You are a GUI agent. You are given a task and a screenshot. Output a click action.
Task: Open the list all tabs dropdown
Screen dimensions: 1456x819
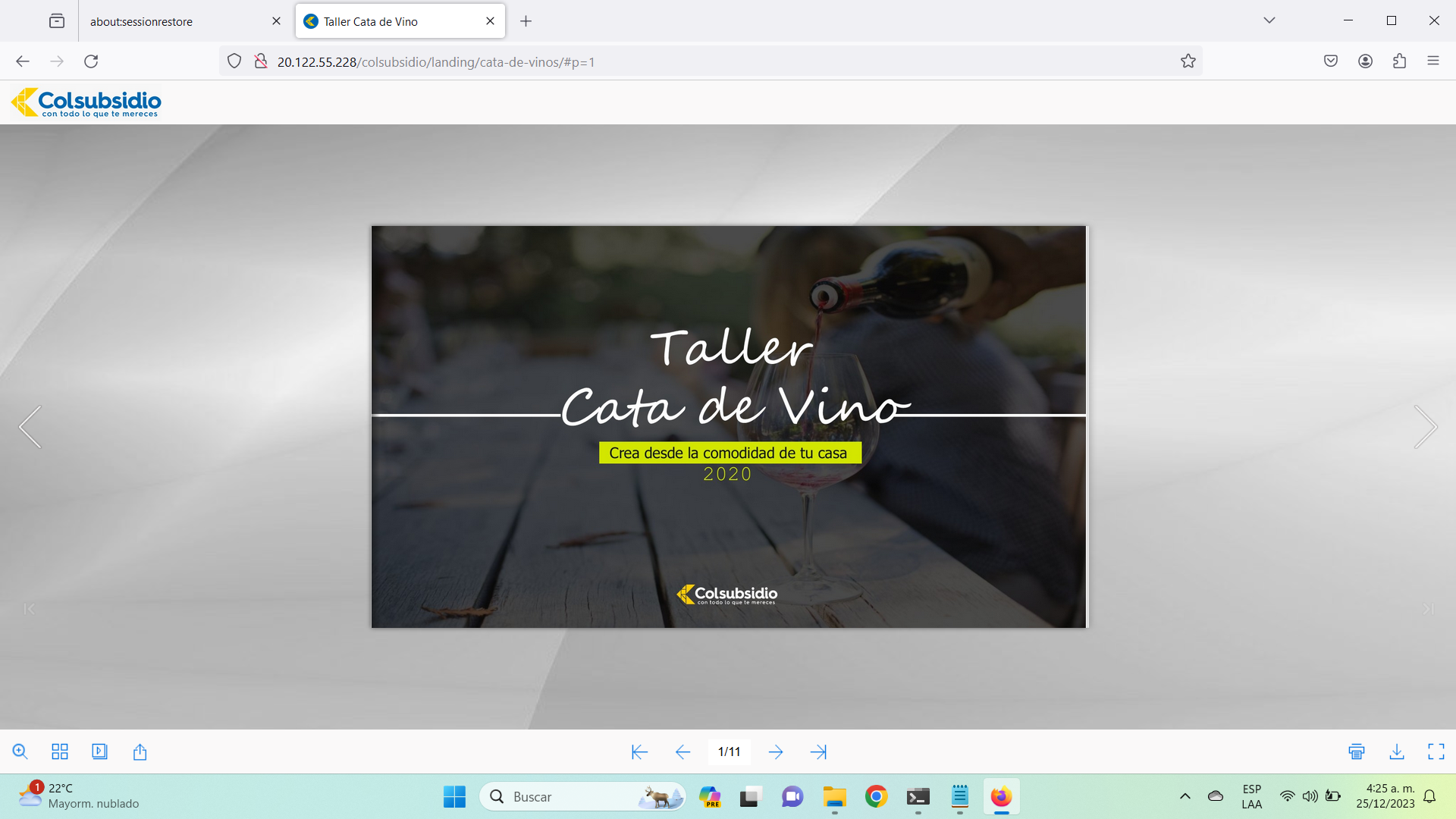(1269, 20)
